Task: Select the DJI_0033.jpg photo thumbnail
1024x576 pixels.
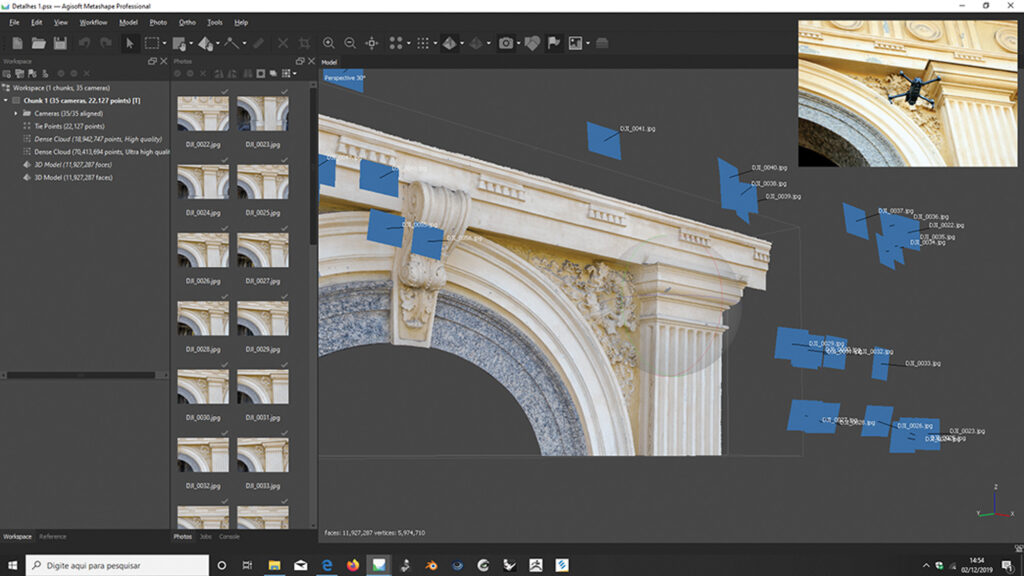Action: [x=263, y=455]
